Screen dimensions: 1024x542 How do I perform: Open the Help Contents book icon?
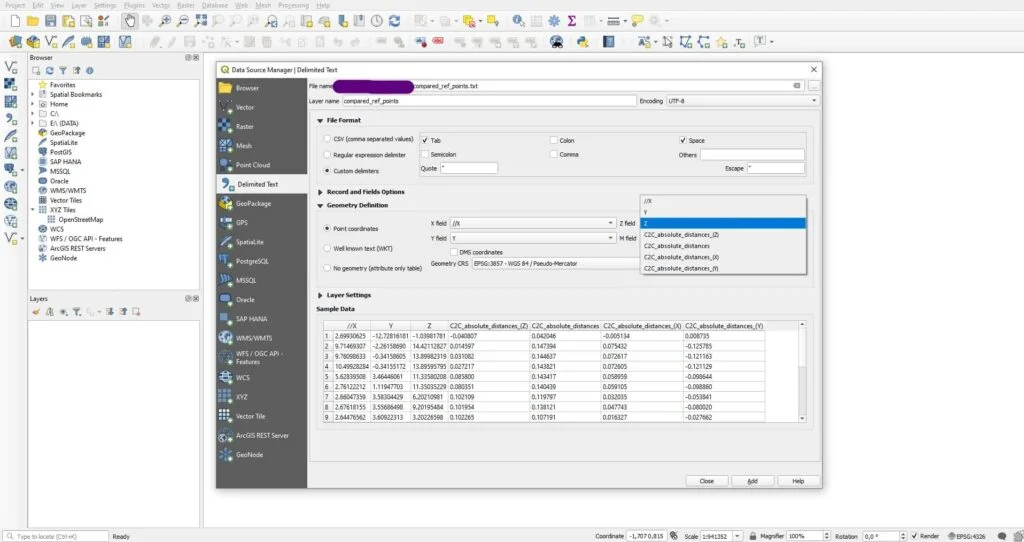[x=609, y=42]
